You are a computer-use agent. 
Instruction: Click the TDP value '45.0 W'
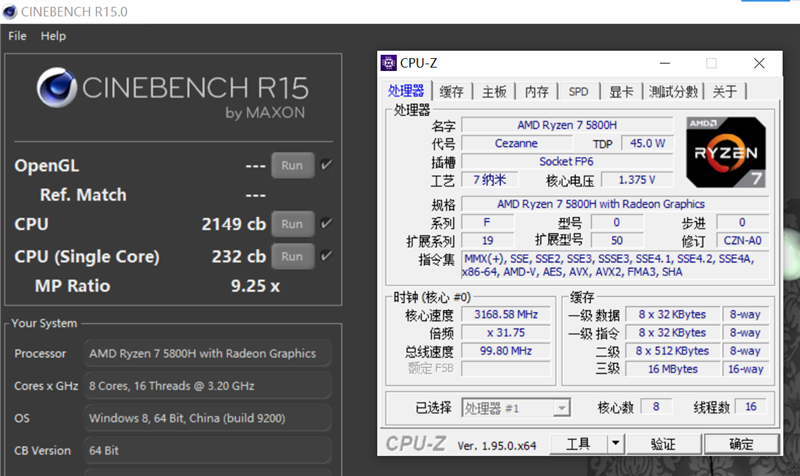[647, 143]
